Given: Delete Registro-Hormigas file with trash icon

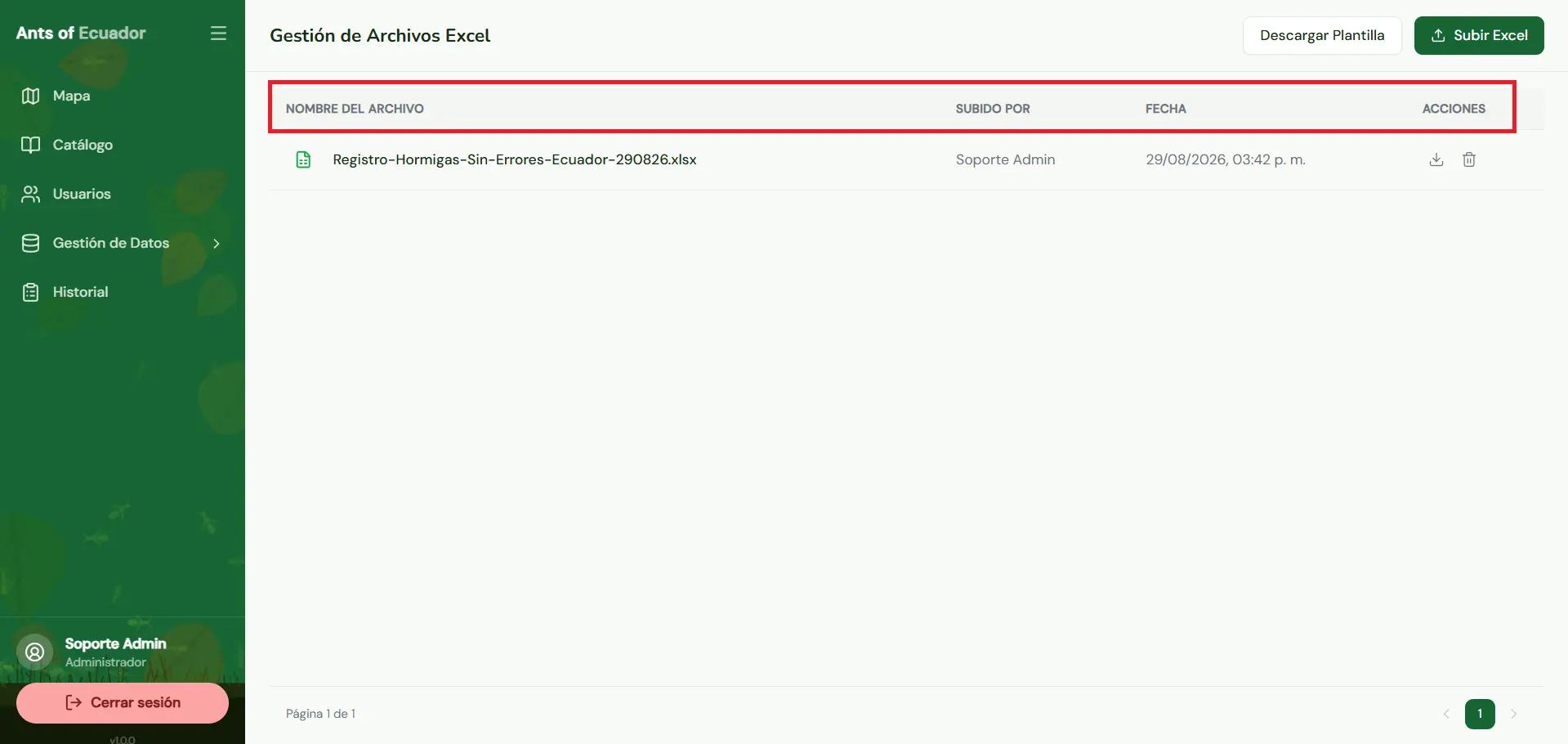Looking at the screenshot, I should (1469, 159).
